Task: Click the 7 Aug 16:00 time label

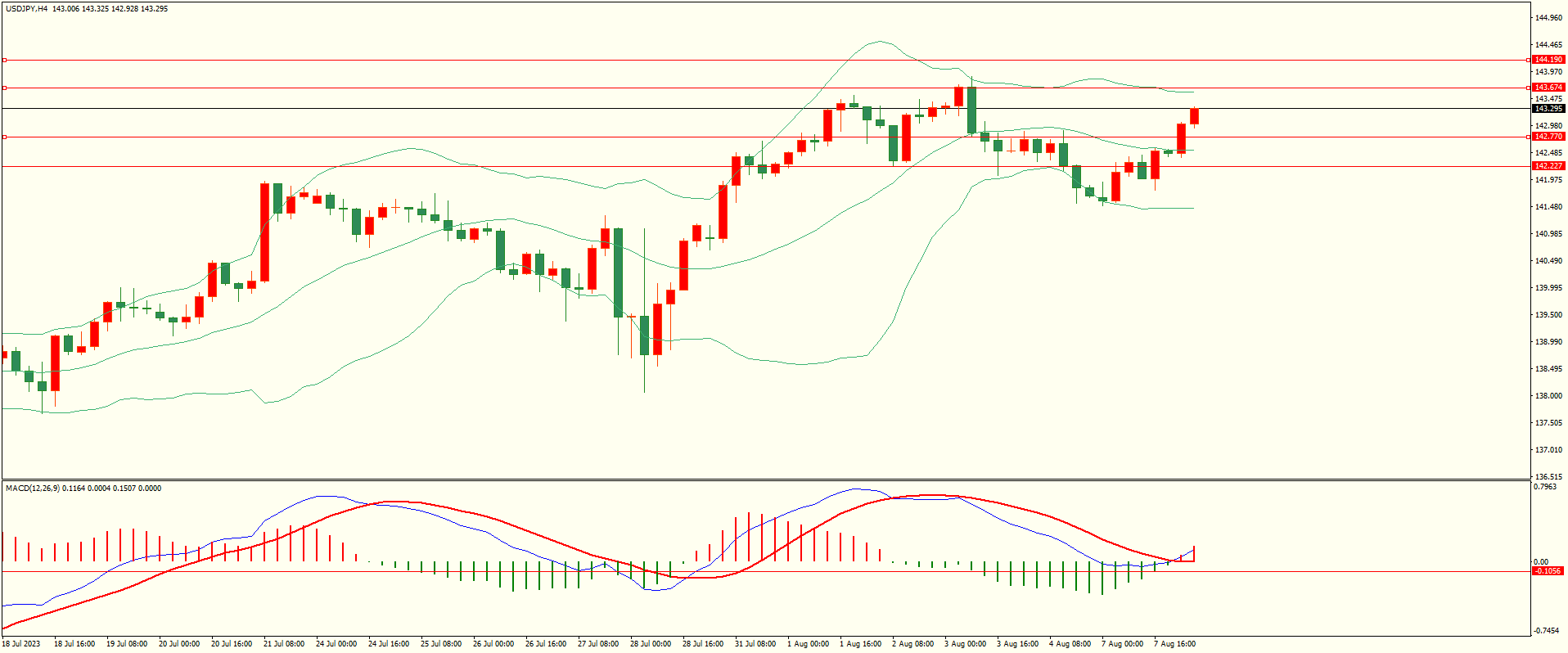Action: pos(1175,644)
